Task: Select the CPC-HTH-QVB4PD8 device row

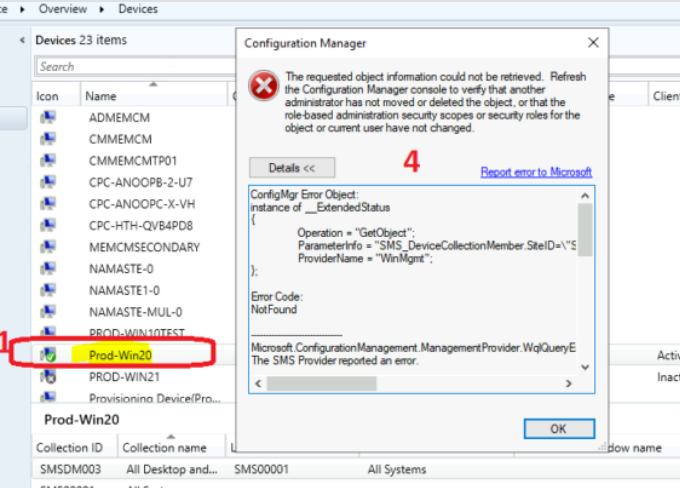Action: [134, 226]
